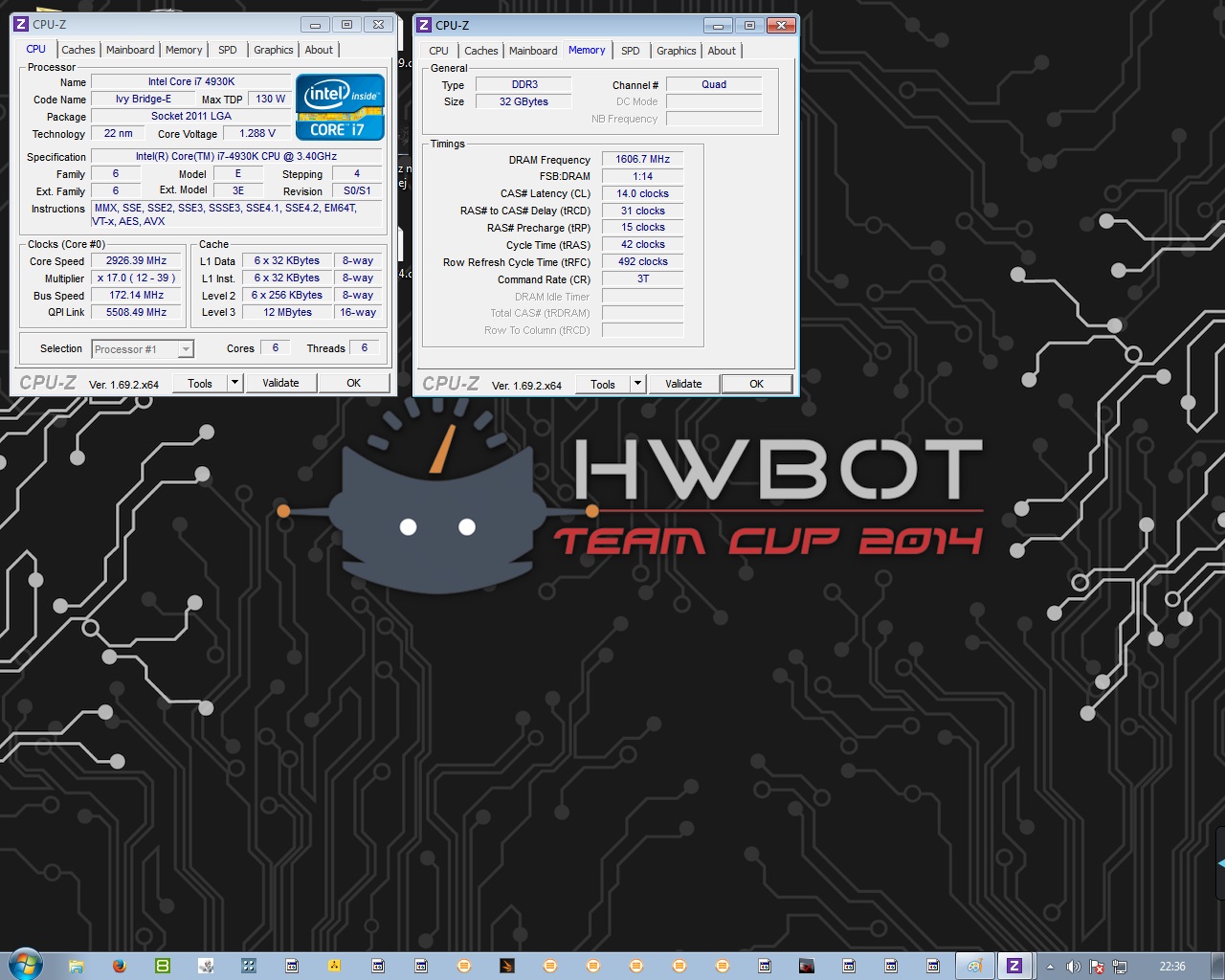Switch the timings CPU-Z window to CPU tab
1225x980 pixels.
pyautogui.click(x=438, y=51)
